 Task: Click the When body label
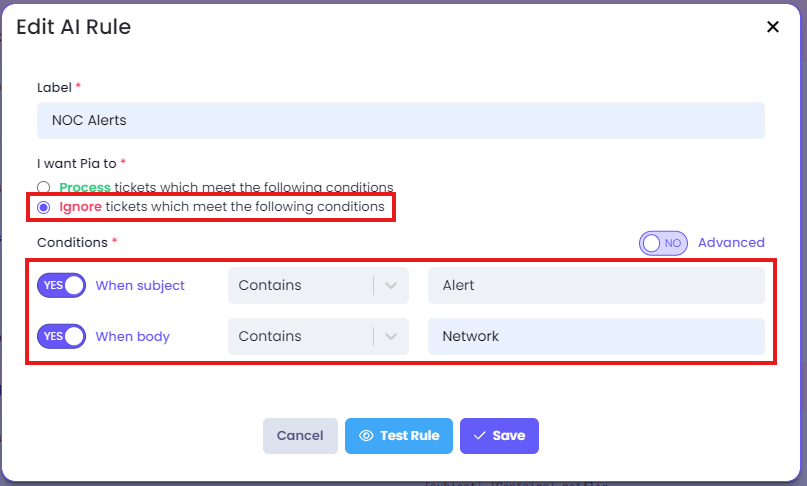[x=133, y=336]
